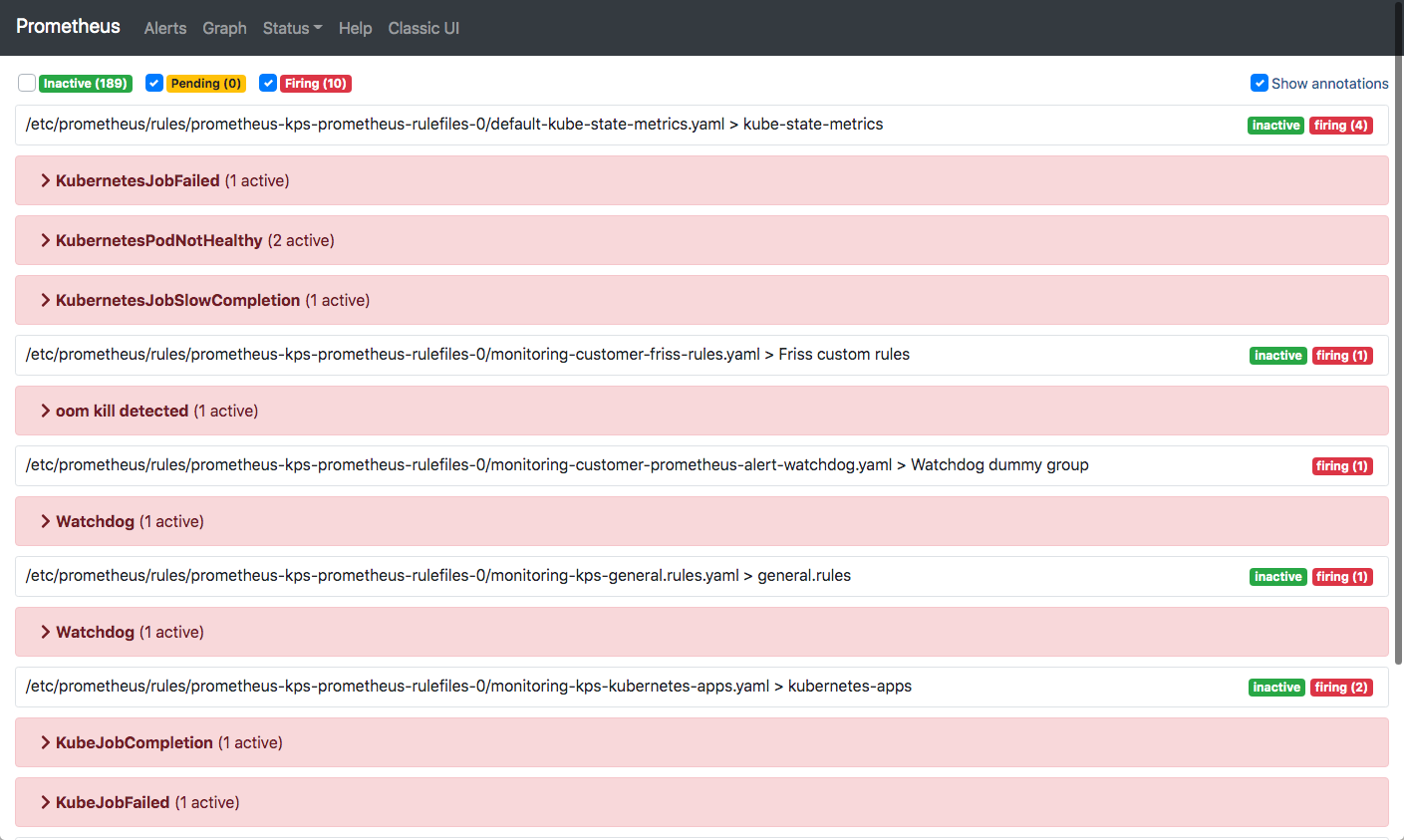Expand the Watchdog alert under general.rules
This screenshot has width=1404, height=840.
46,632
